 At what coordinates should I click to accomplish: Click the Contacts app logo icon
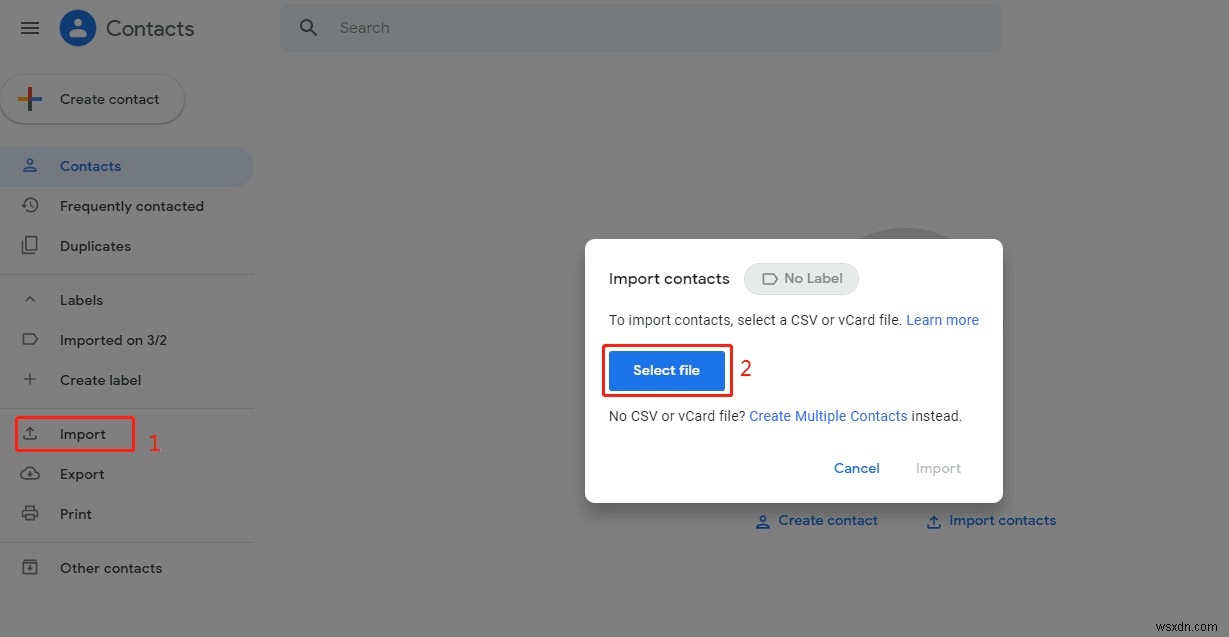click(x=78, y=28)
